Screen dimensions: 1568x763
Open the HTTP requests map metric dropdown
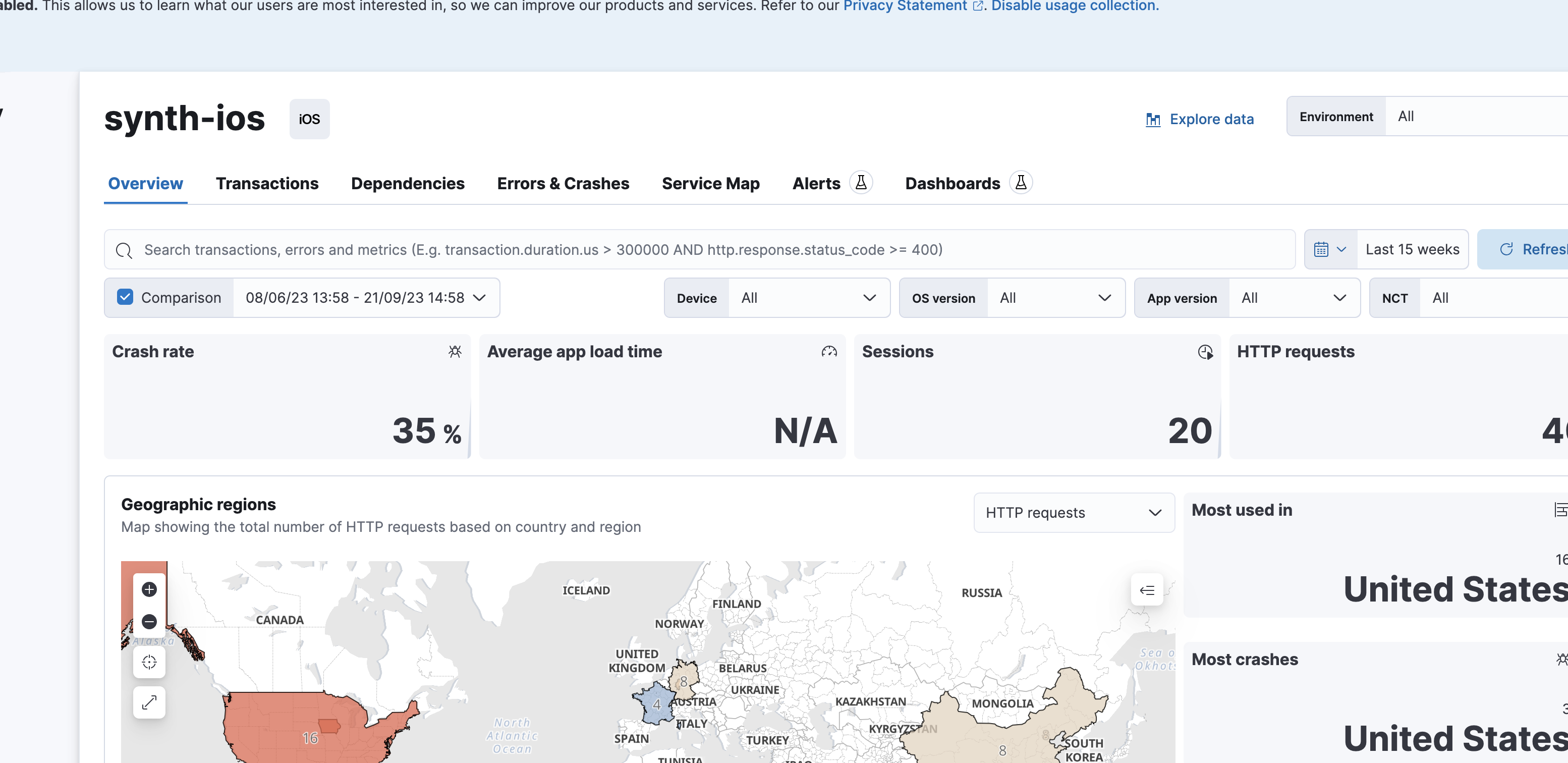tap(1074, 513)
